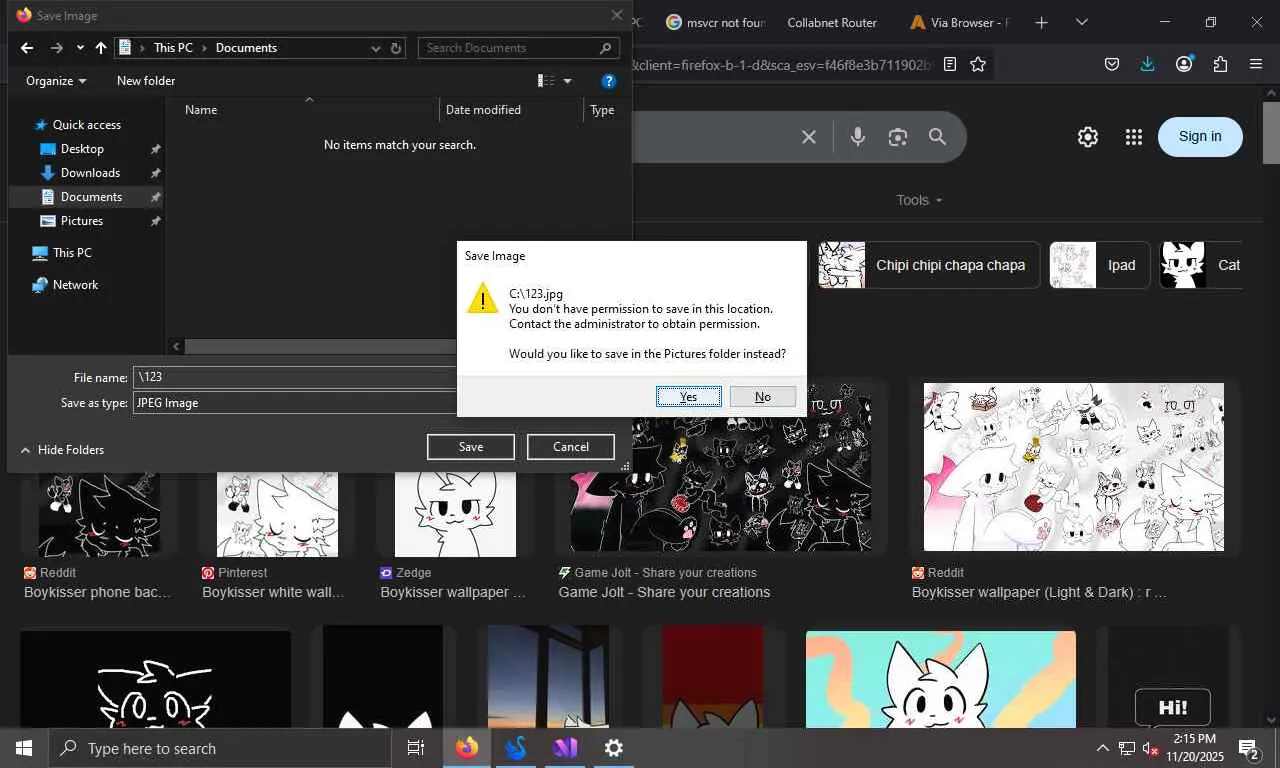Screen dimensions: 1280x768
Task: Open the Zedge Boykisser wallpaper thumbnail
Action: (456, 513)
